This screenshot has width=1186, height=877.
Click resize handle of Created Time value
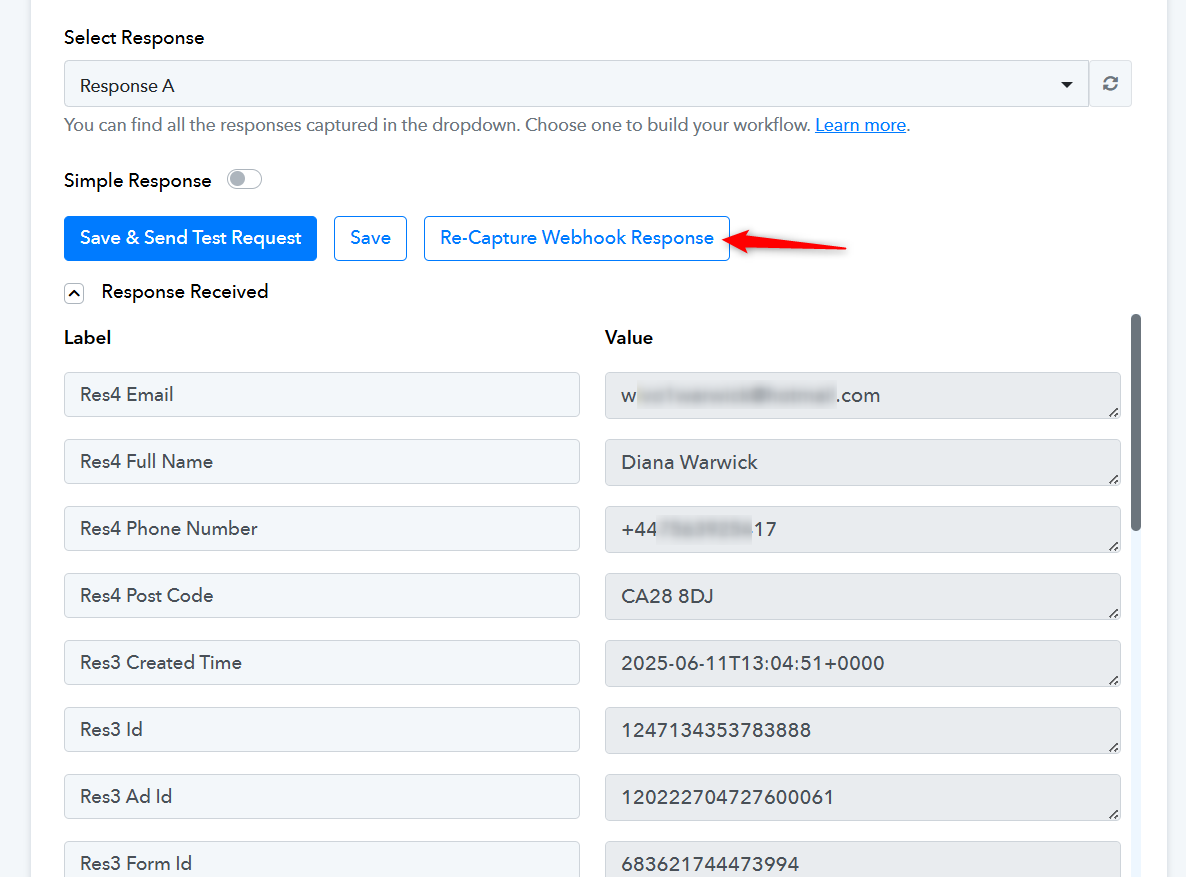(1113, 680)
